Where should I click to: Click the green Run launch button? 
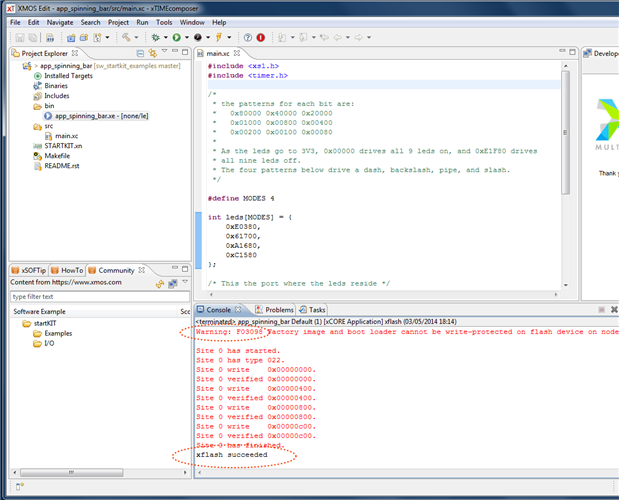176,37
